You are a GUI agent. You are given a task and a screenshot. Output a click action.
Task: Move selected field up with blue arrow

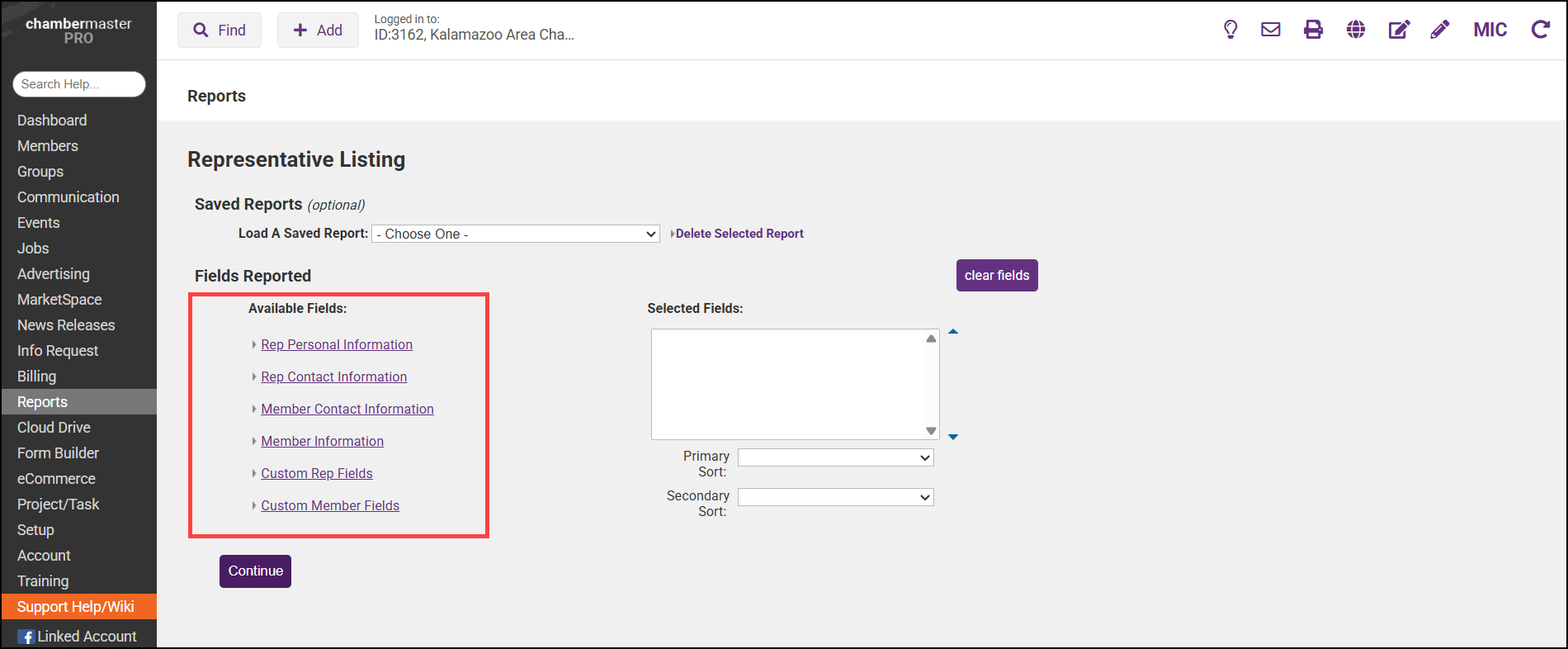click(x=953, y=332)
